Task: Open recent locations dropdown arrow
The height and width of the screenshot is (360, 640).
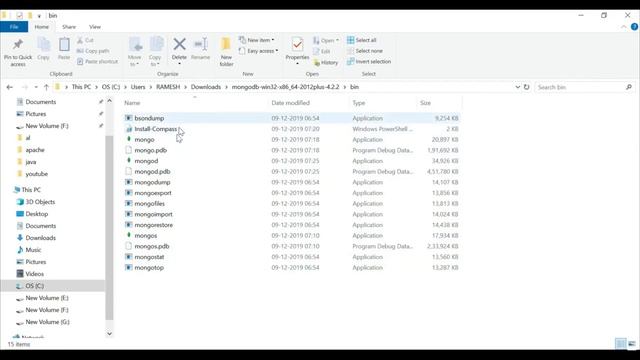Action: (x=36, y=87)
